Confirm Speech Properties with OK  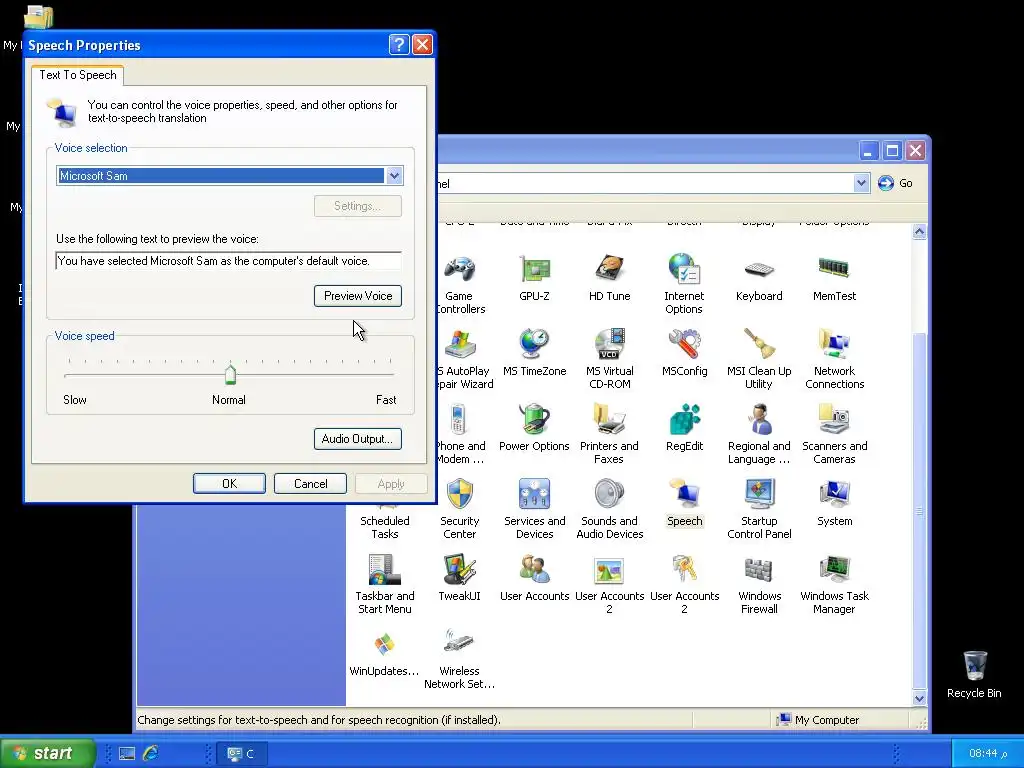tap(229, 484)
